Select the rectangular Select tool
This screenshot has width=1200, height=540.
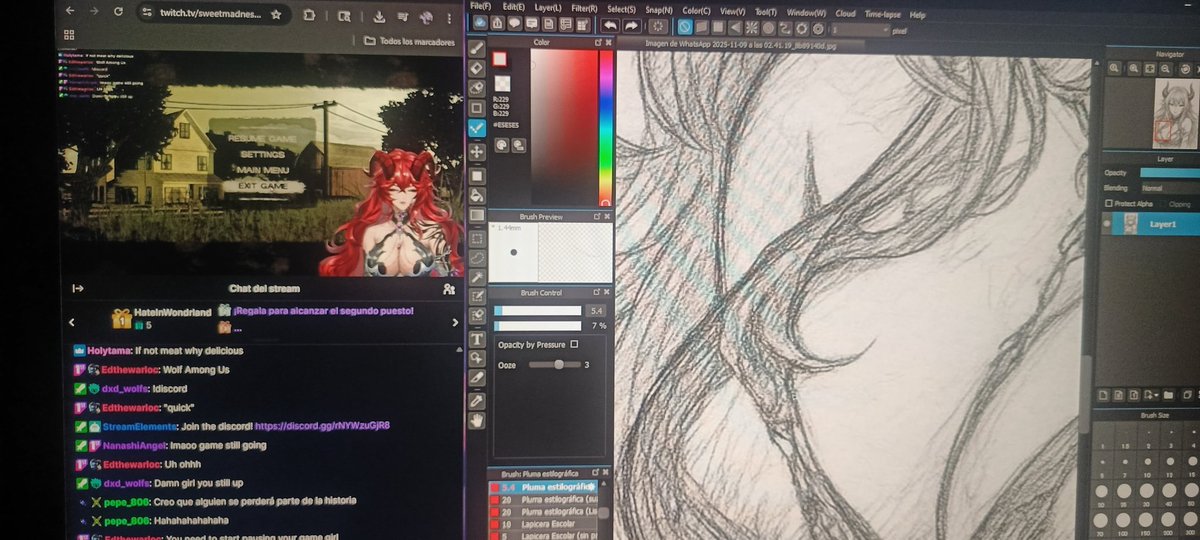click(x=477, y=237)
